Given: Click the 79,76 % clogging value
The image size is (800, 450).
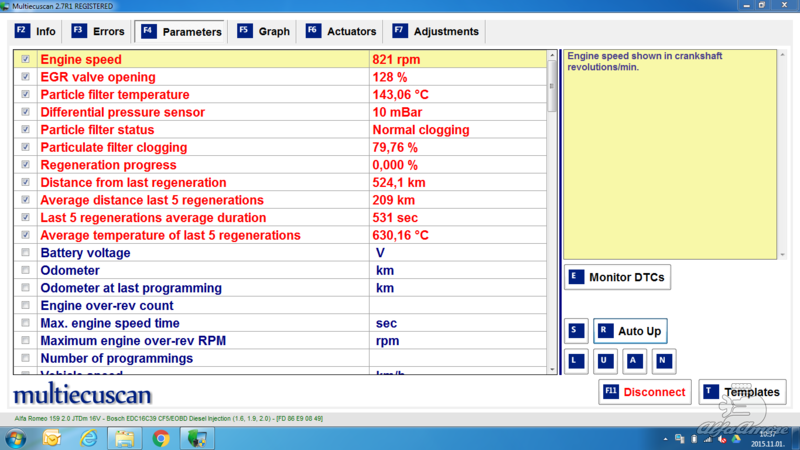Looking at the screenshot, I should click(395, 147).
